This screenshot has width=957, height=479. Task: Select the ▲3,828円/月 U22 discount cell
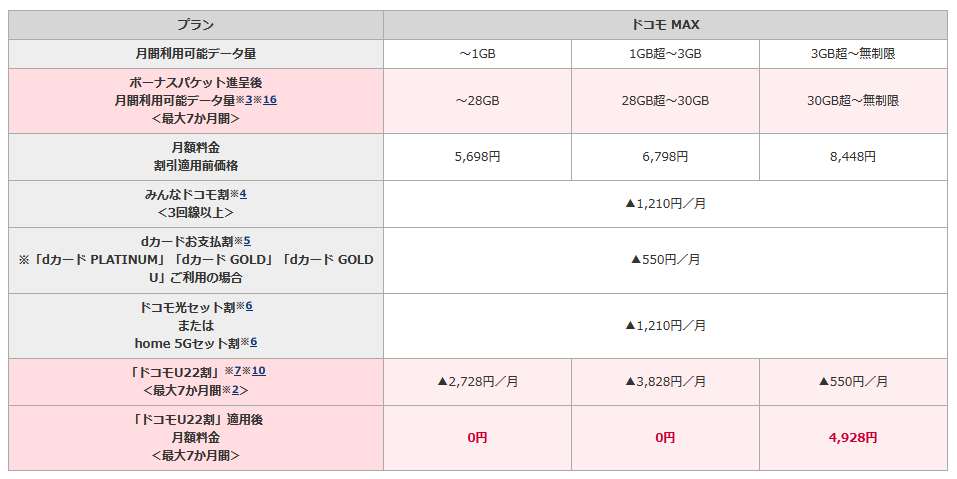coord(665,381)
